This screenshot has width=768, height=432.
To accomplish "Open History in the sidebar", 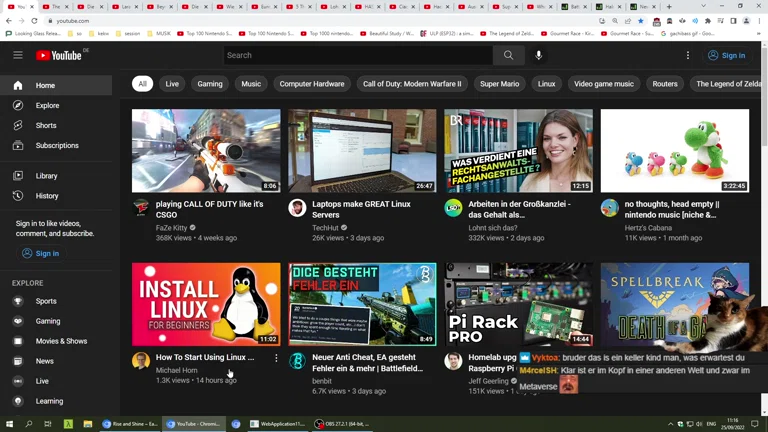I will tap(47, 196).
